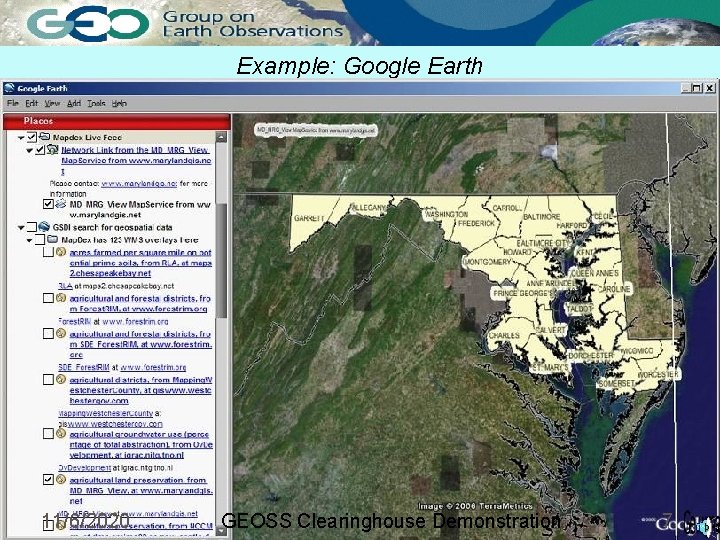Click CHARLES county label on map
This screenshot has width=720, height=540.
pyautogui.click(x=504, y=335)
